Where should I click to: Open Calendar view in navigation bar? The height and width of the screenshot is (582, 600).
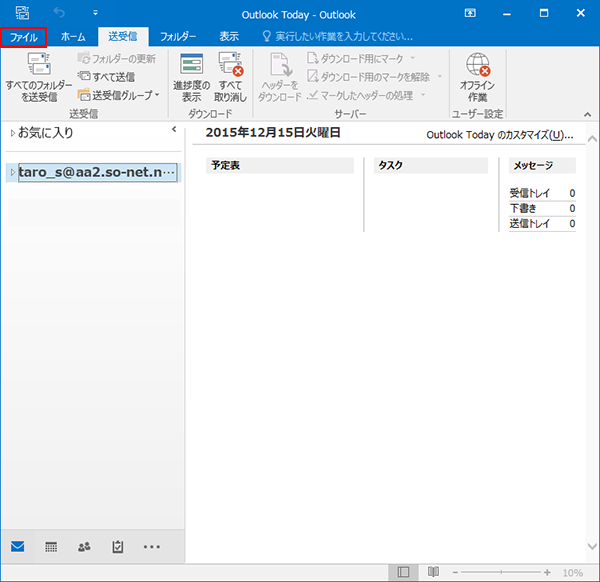coord(51,546)
